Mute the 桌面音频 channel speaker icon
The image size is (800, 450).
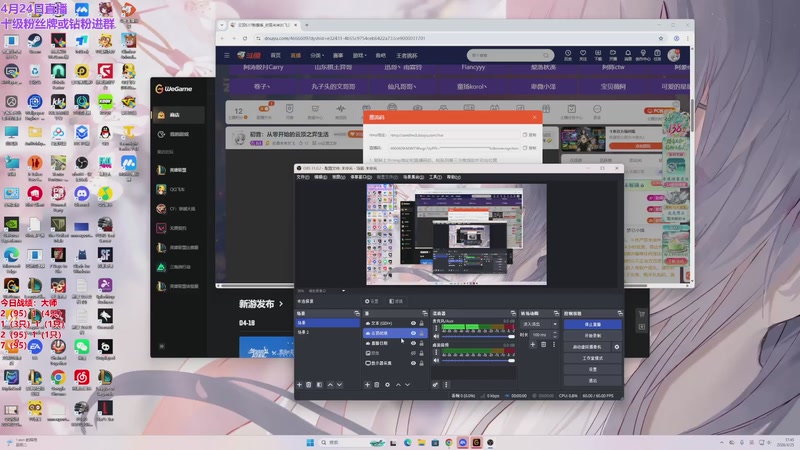436,360
